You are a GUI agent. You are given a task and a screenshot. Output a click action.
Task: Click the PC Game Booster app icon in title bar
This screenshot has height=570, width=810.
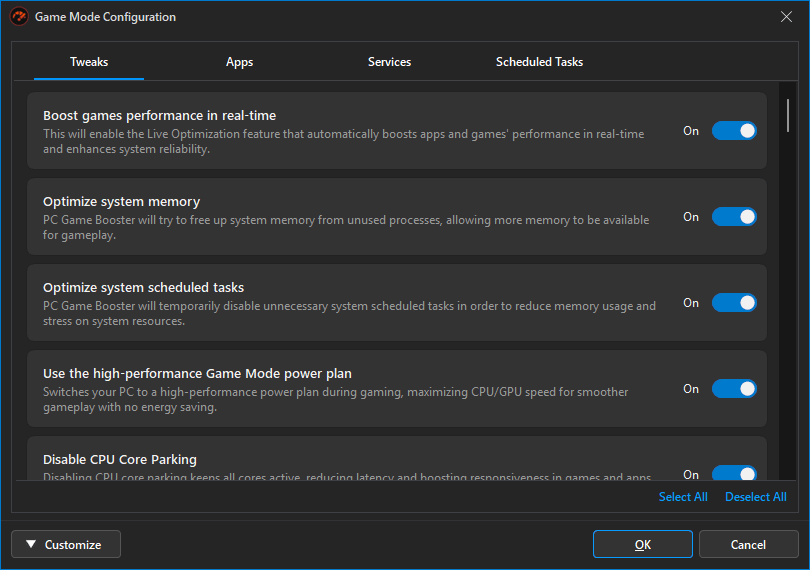tap(19, 17)
